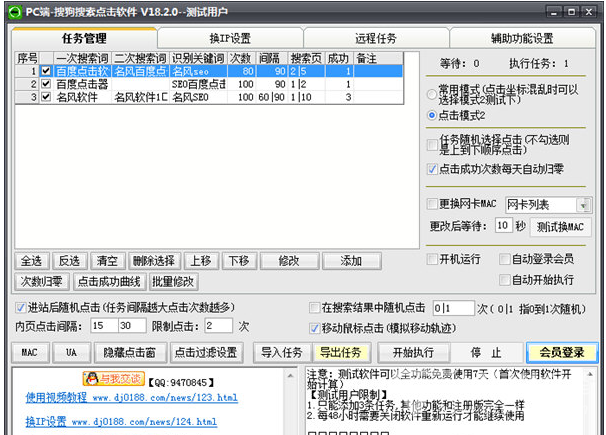The width and height of the screenshot is (606, 435).
Task: Click the random click count field 0|1
Action: pos(453,308)
